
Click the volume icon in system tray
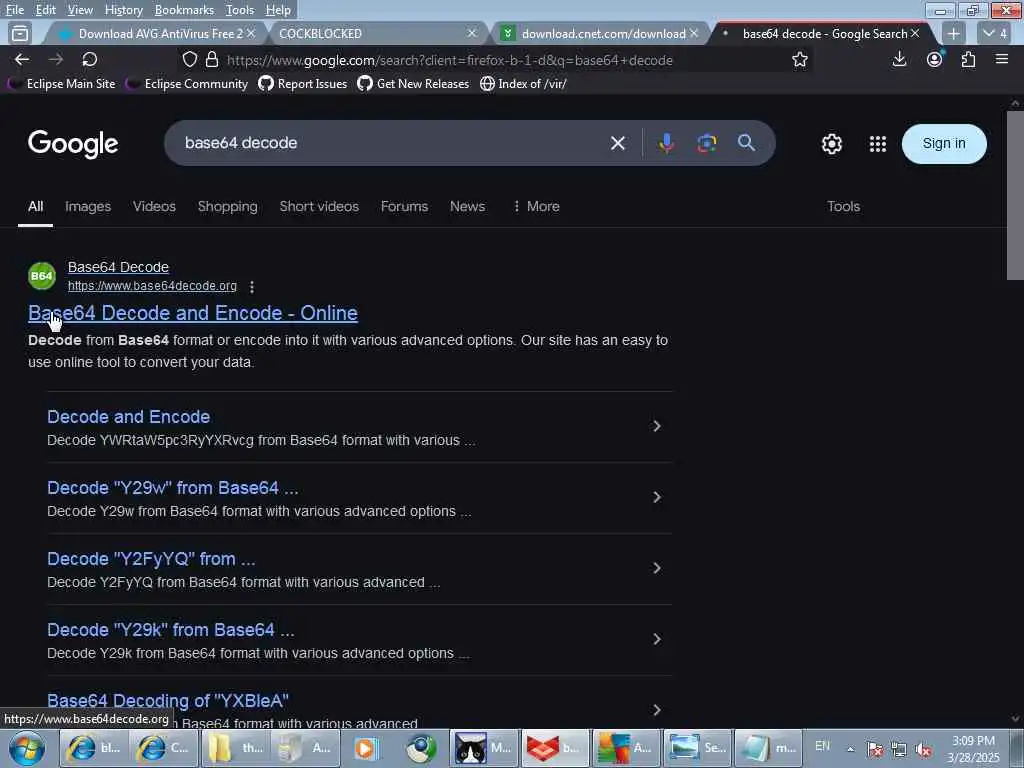923,750
